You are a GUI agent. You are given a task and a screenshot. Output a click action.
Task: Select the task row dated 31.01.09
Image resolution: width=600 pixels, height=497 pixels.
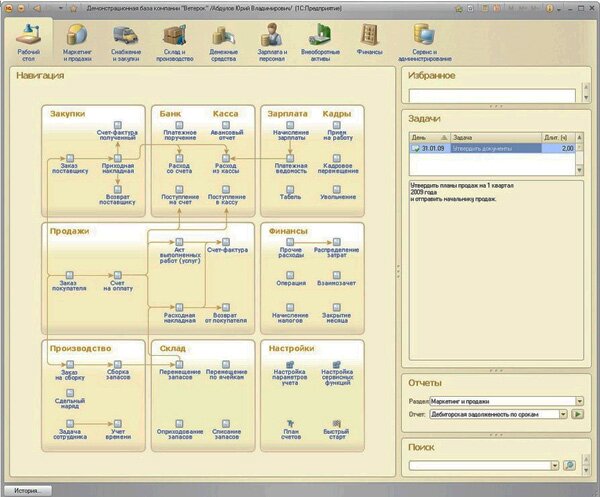(492, 148)
